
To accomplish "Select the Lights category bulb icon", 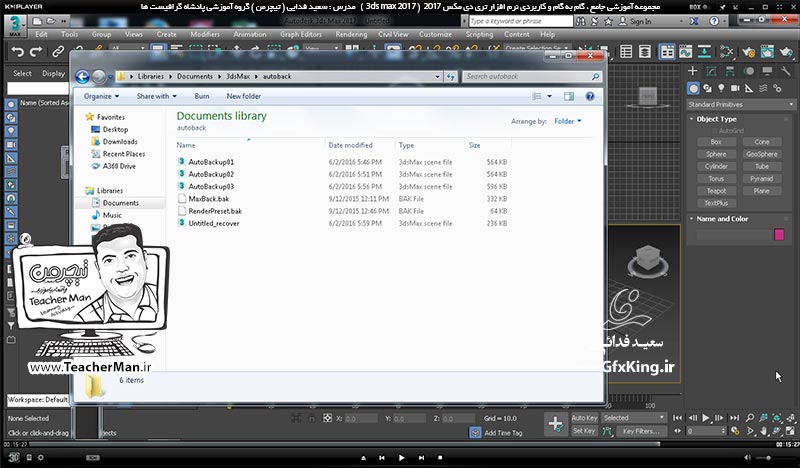I will tap(721, 88).
